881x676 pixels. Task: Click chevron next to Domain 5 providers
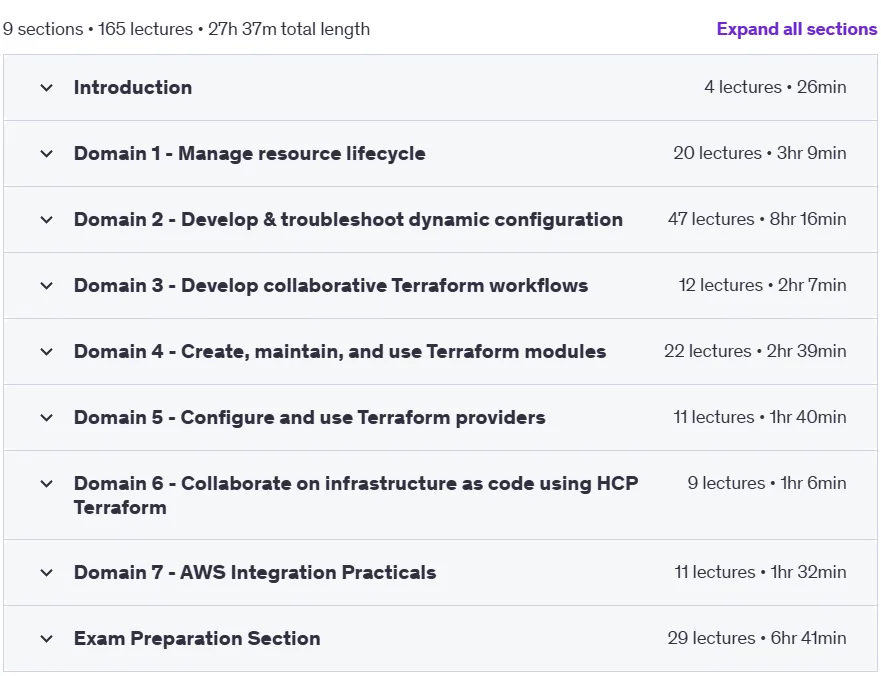(47, 418)
